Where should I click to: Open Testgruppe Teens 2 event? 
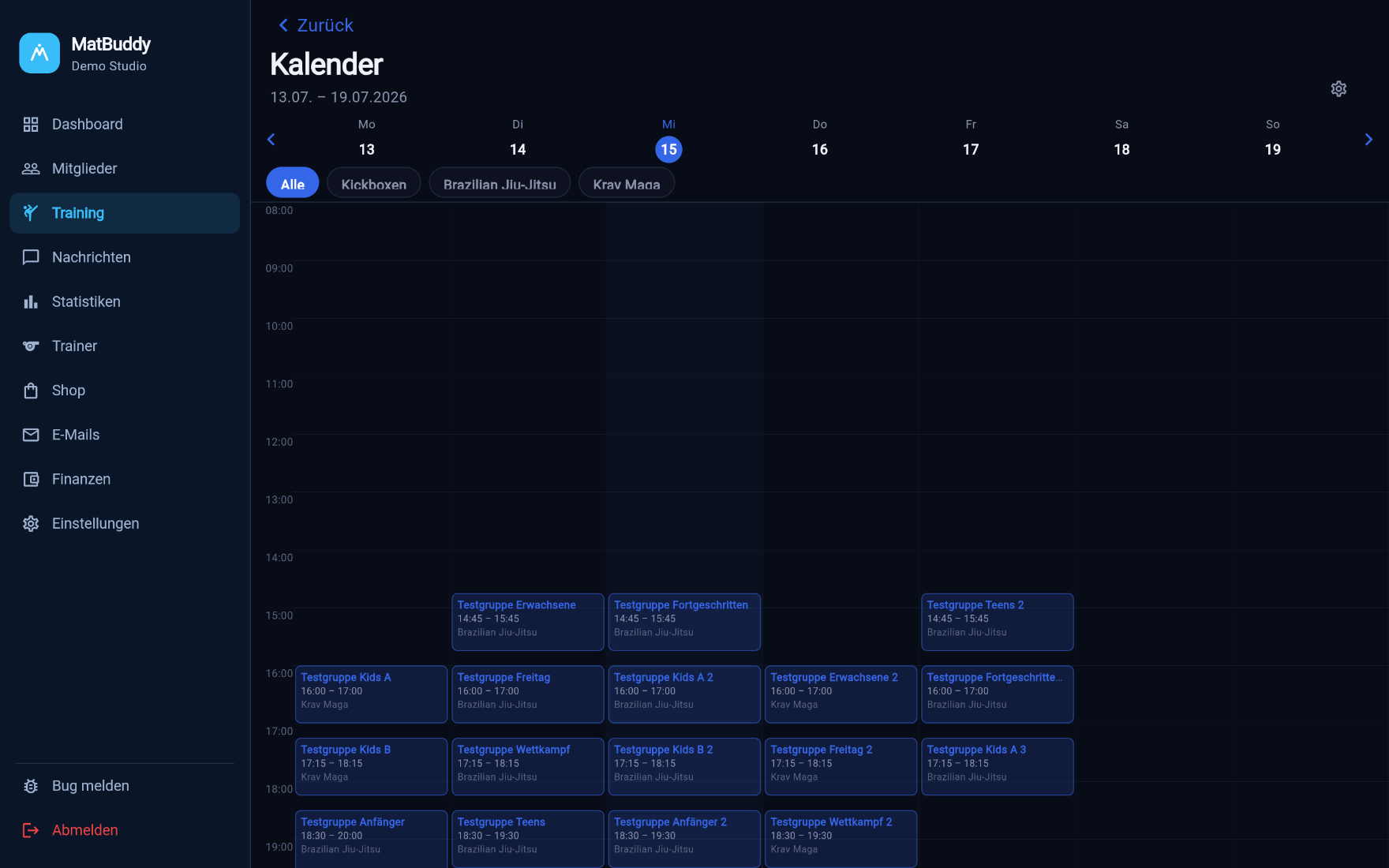pos(998,622)
